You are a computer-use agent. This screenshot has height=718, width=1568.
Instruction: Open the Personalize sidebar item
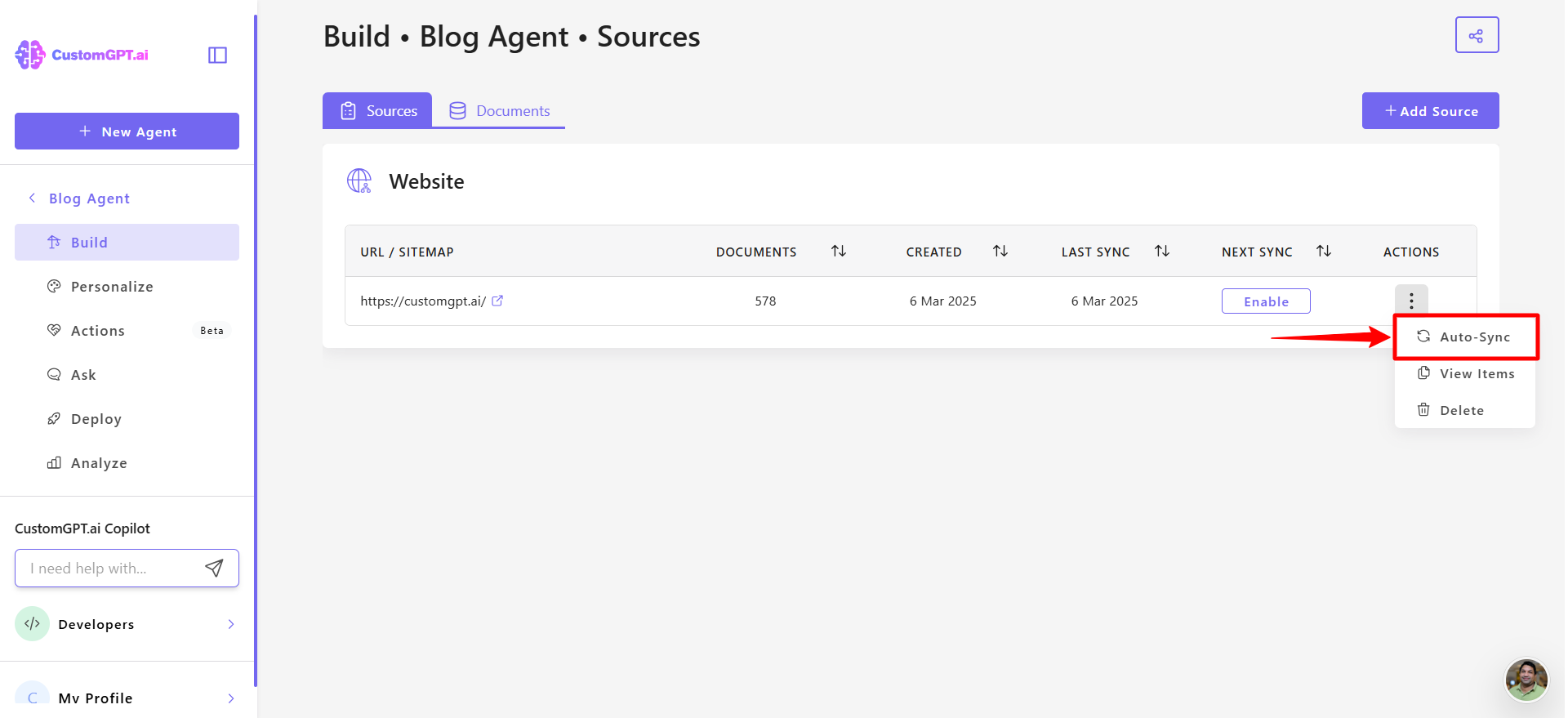[127, 286]
